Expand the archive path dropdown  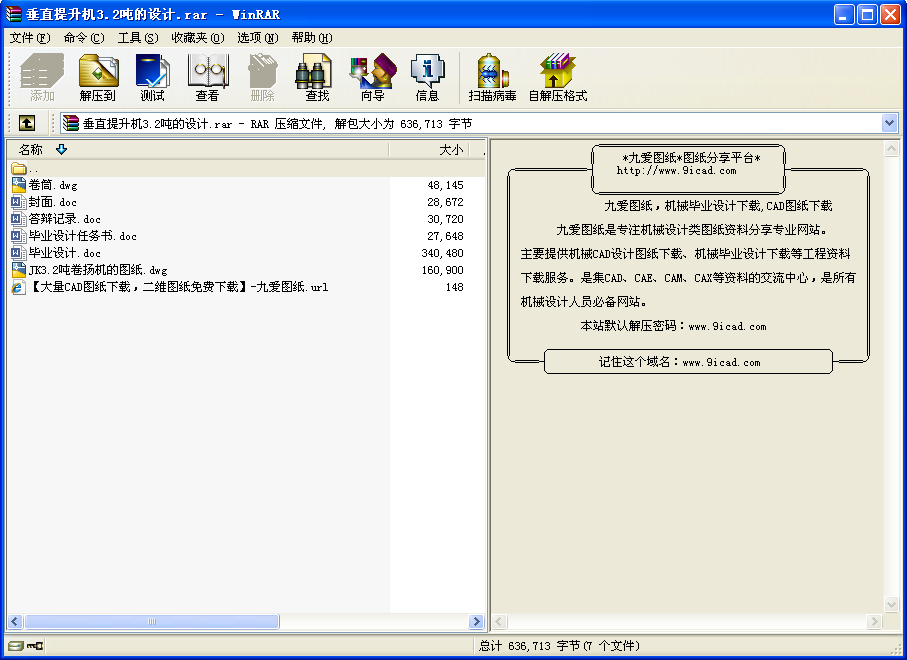coord(889,123)
